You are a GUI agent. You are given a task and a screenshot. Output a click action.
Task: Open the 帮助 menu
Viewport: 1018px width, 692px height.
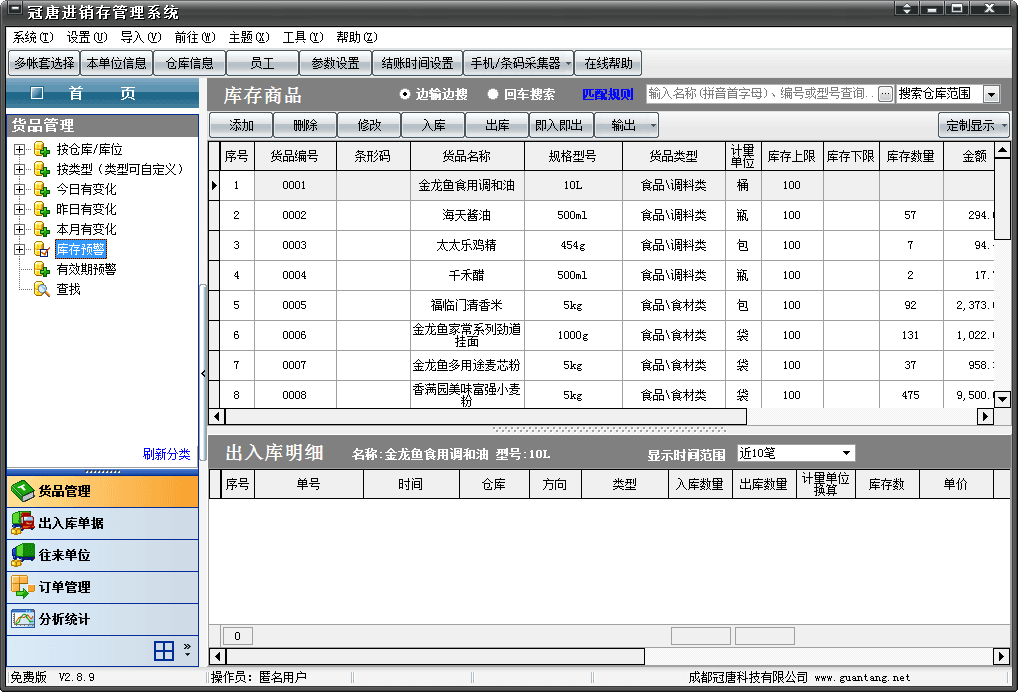pos(355,37)
